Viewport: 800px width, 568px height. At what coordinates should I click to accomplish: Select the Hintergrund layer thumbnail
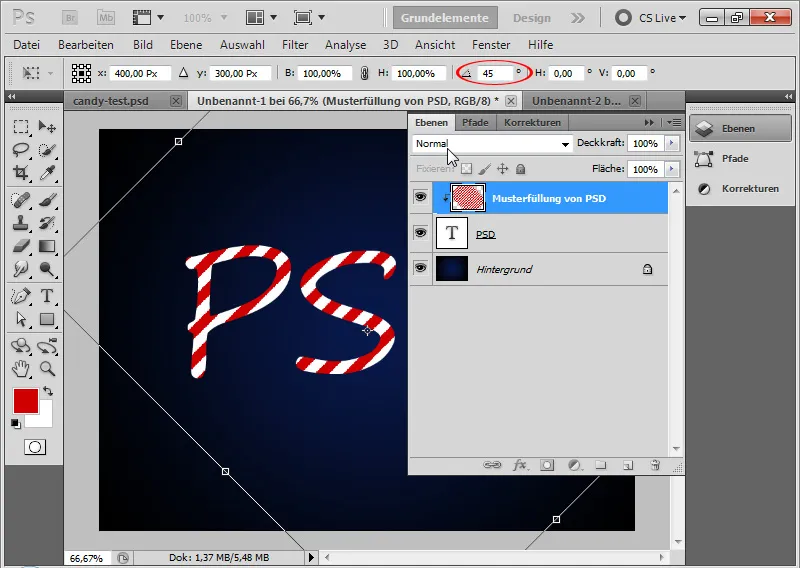(452, 268)
